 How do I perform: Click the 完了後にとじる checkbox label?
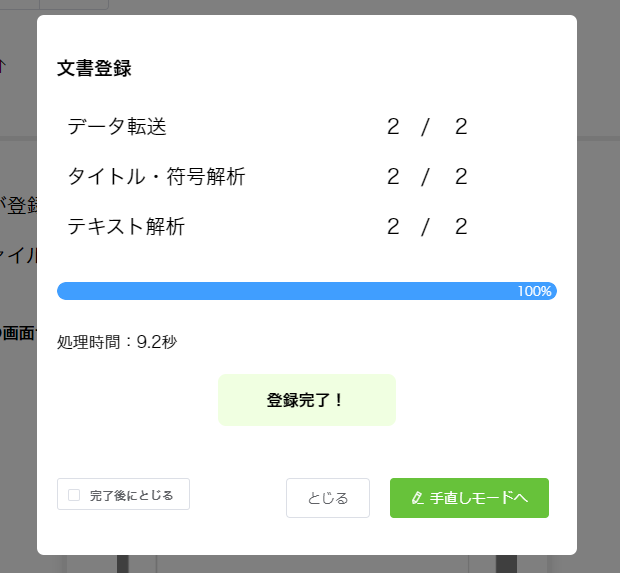131,495
